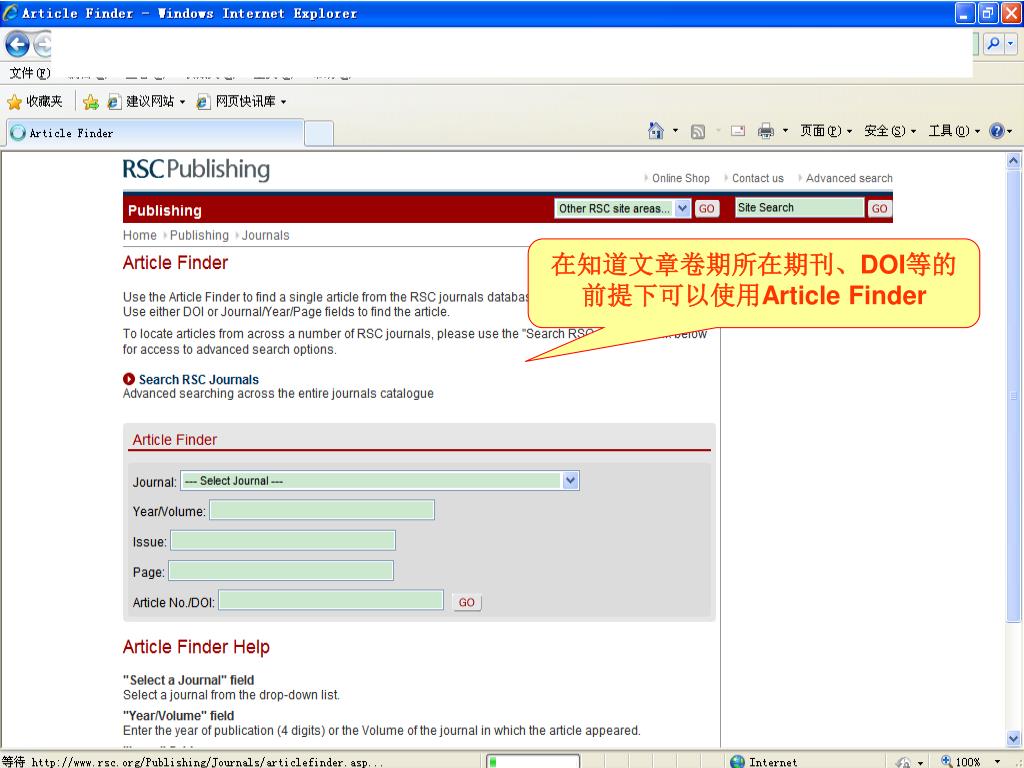Open the 安全(S) safety menu

(x=890, y=131)
